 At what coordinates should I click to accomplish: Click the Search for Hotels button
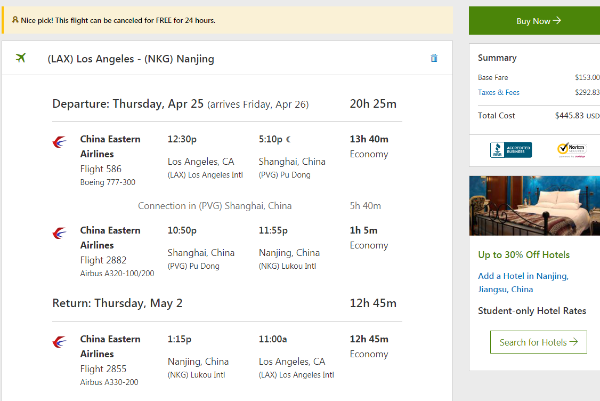538,342
